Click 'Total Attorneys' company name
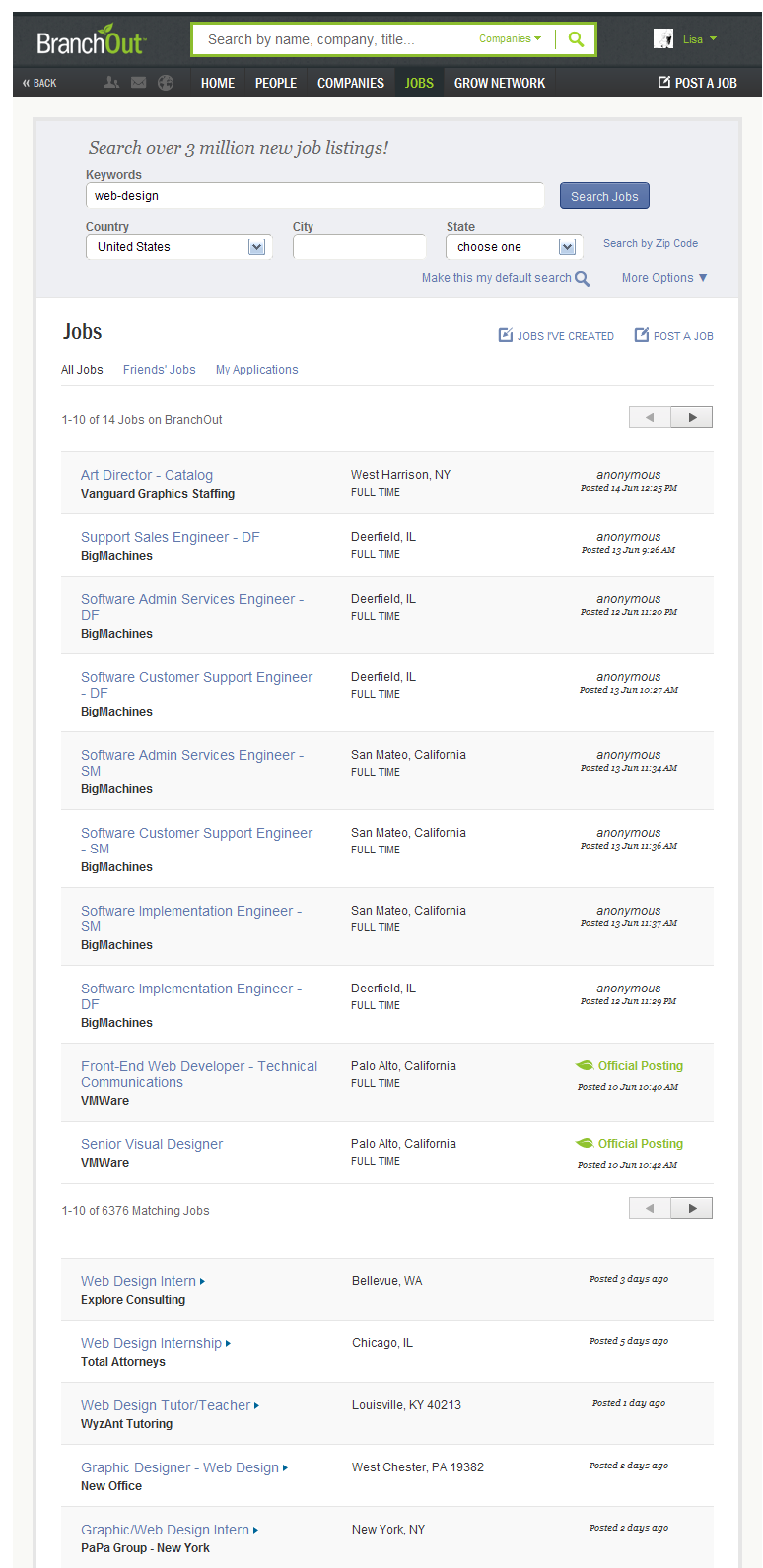The width and height of the screenshot is (763, 1568). [x=123, y=1362]
